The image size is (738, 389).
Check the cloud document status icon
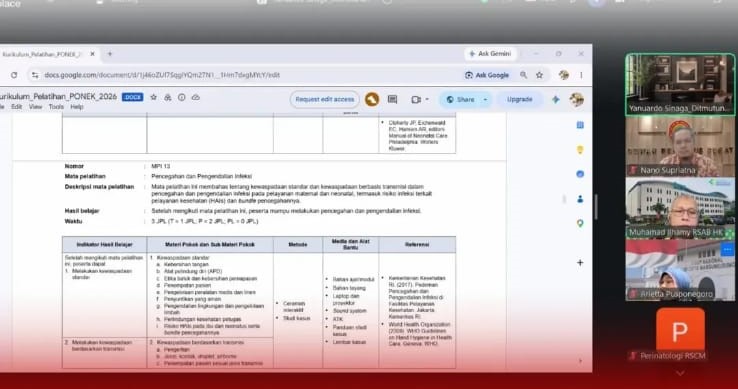tap(196, 97)
